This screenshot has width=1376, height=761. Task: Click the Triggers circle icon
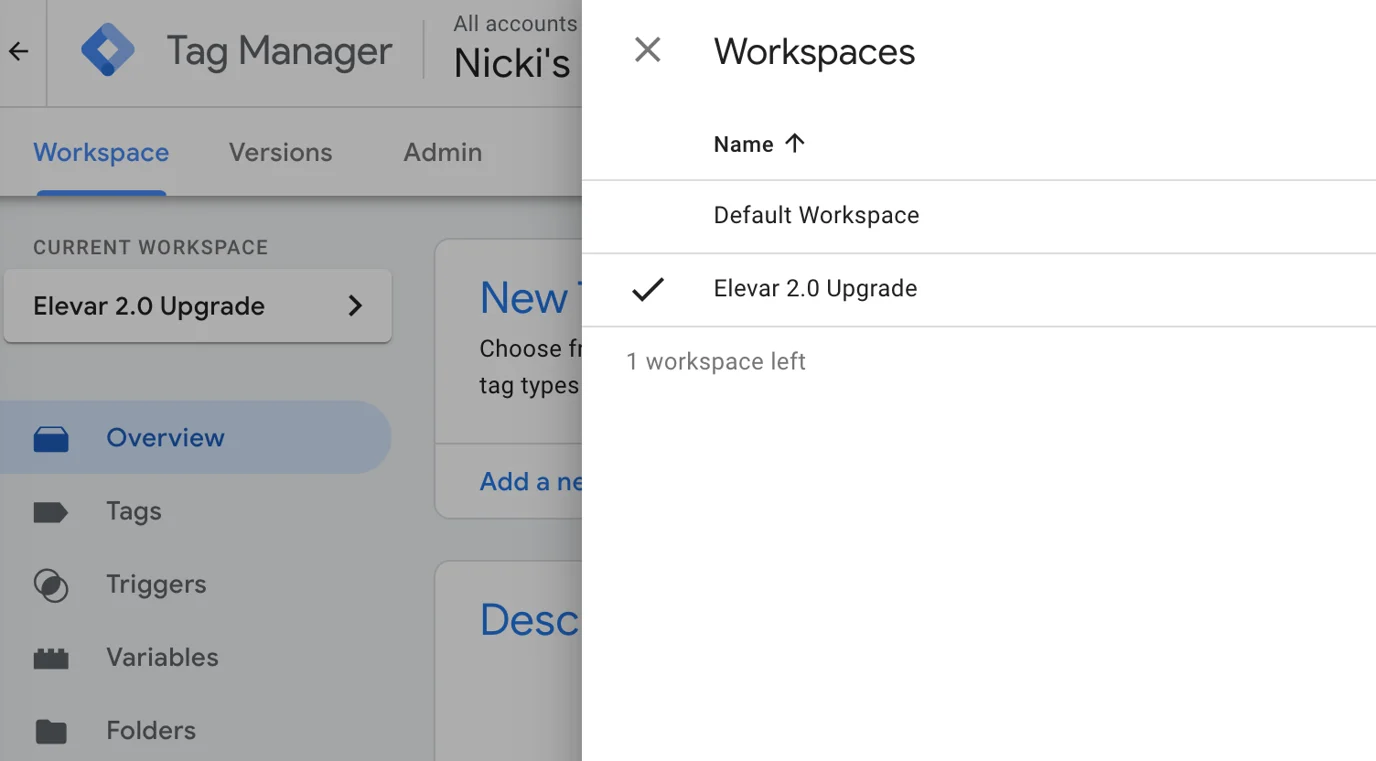click(51, 585)
